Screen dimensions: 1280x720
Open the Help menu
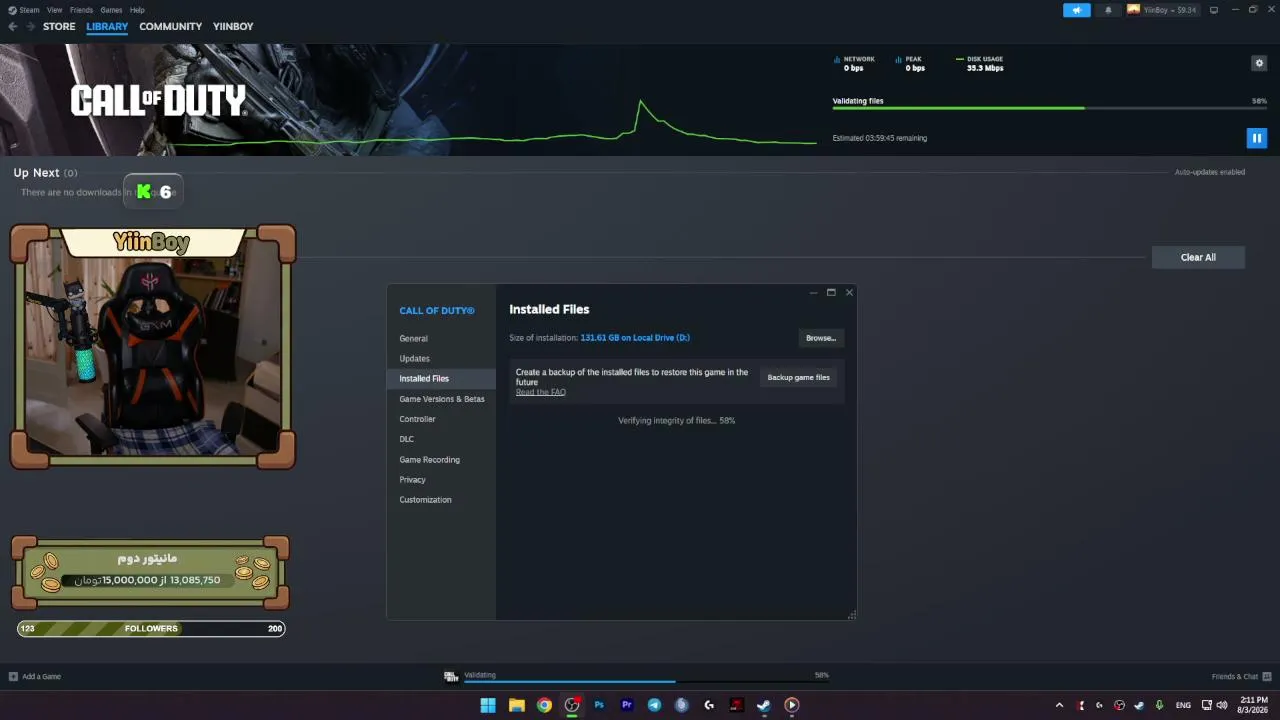click(x=137, y=10)
